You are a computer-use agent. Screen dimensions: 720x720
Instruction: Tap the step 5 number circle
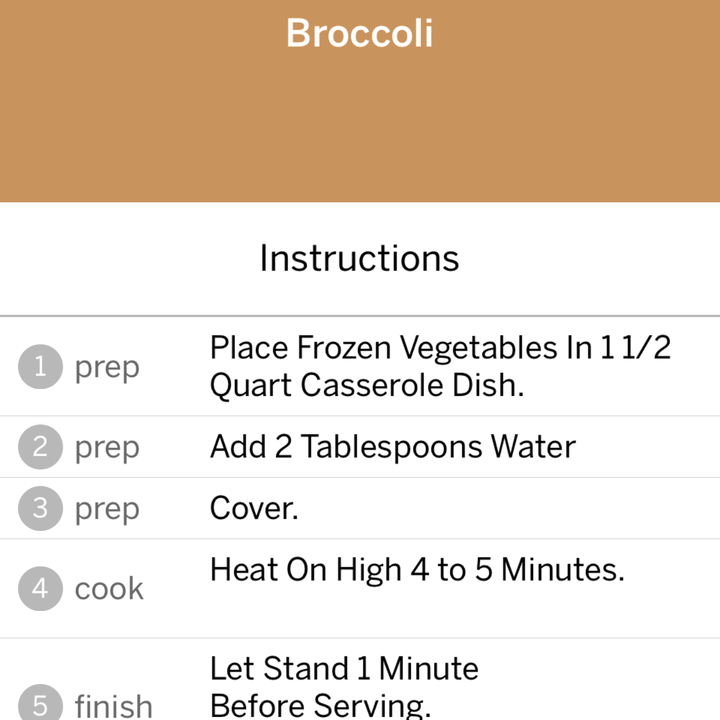(40, 703)
